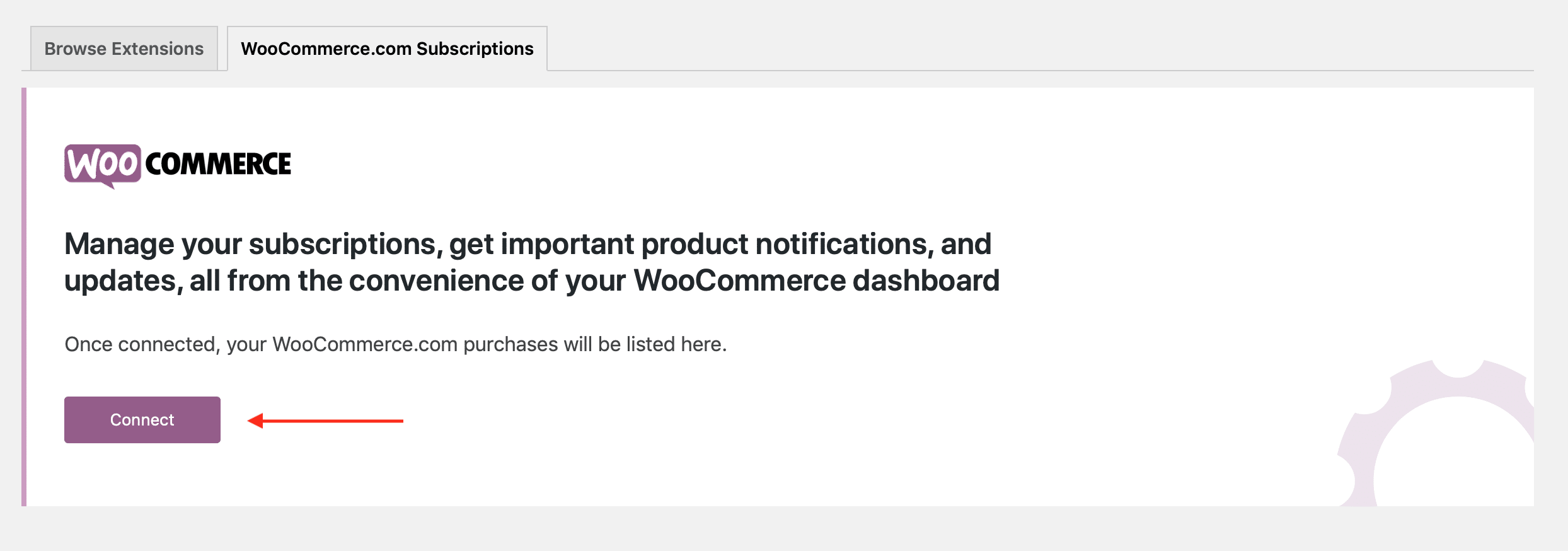This screenshot has height=551, width=1568.
Task: Open the Browse Extensions tab
Action: pyautogui.click(x=124, y=49)
